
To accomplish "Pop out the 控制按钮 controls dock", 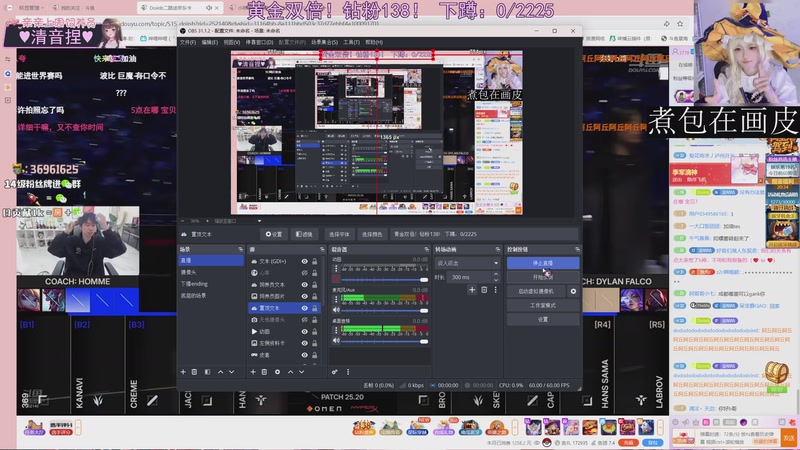I will pos(577,249).
